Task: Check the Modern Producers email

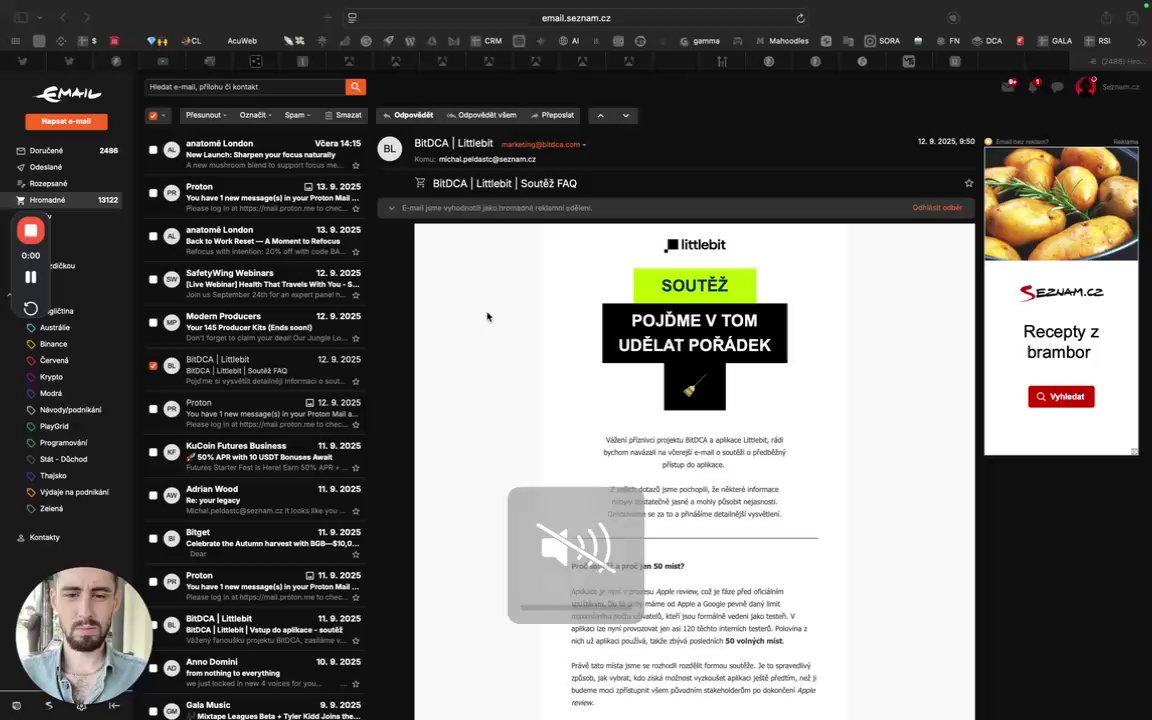Action: [153, 322]
